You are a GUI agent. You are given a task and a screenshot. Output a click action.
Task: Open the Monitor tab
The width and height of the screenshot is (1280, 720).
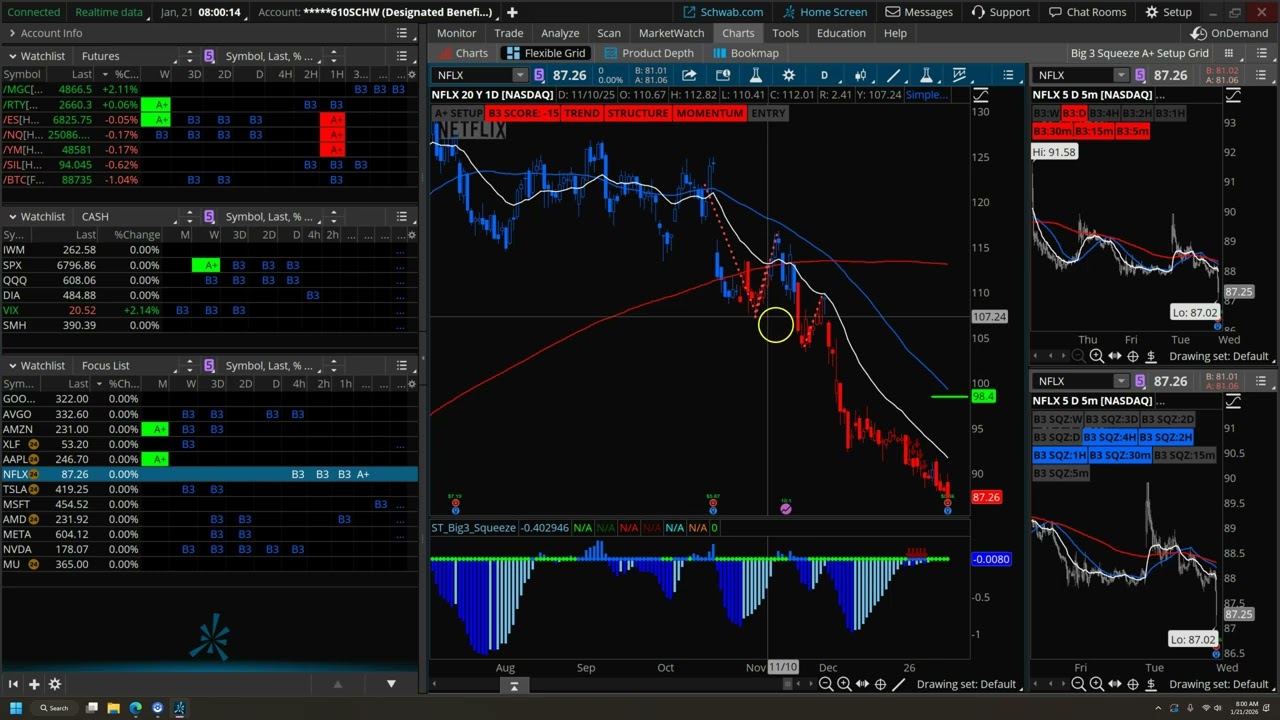(456, 33)
